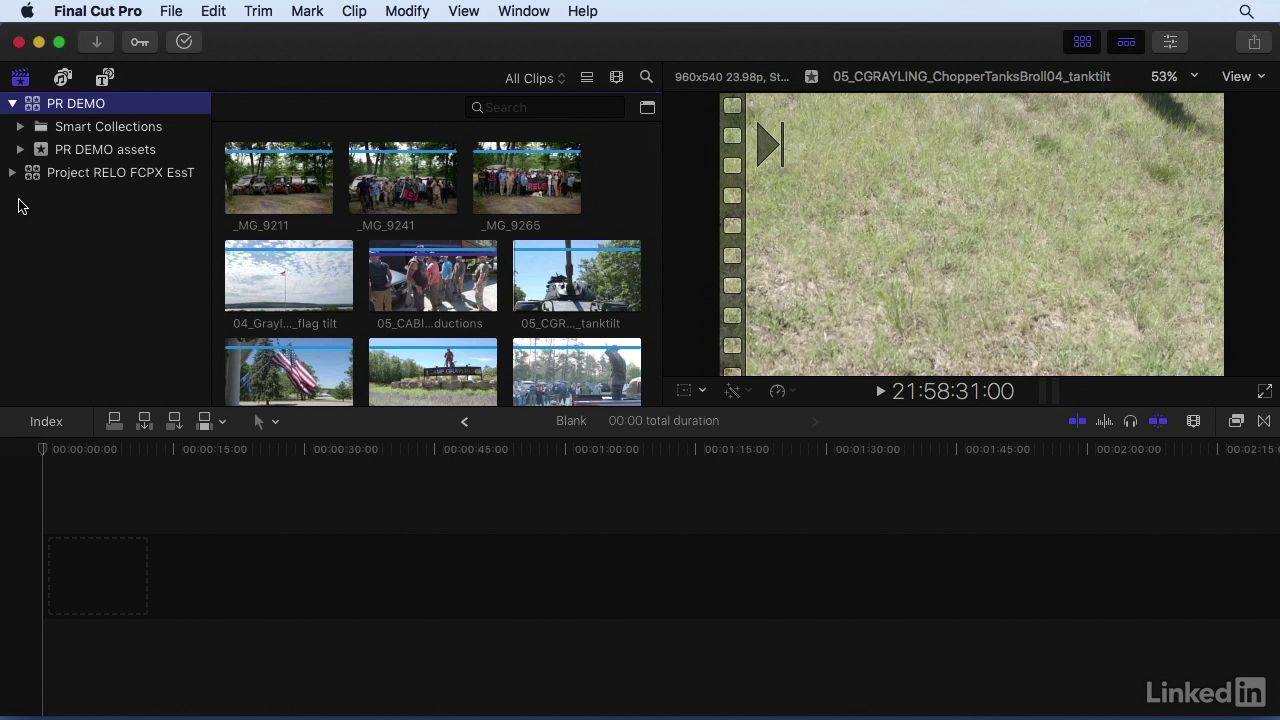This screenshot has width=1280, height=720.
Task: Toggle the inspector sliders button
Action: pyautogui.click(x=1170, y=42)
